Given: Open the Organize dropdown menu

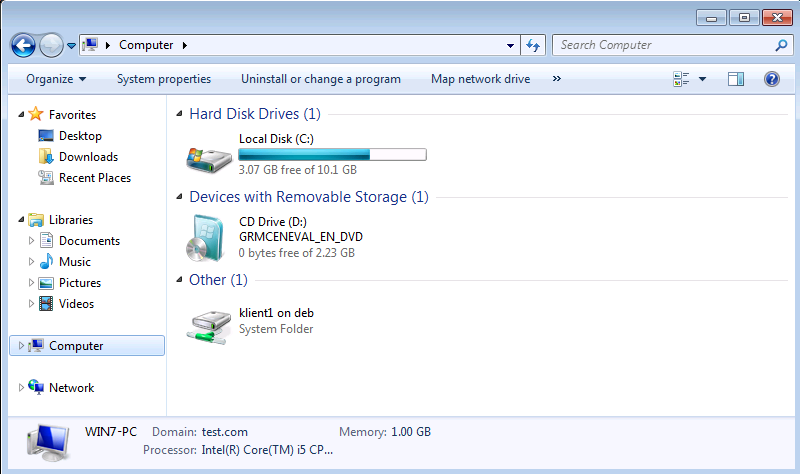Looking at the screenshot, I should [56, 79].
